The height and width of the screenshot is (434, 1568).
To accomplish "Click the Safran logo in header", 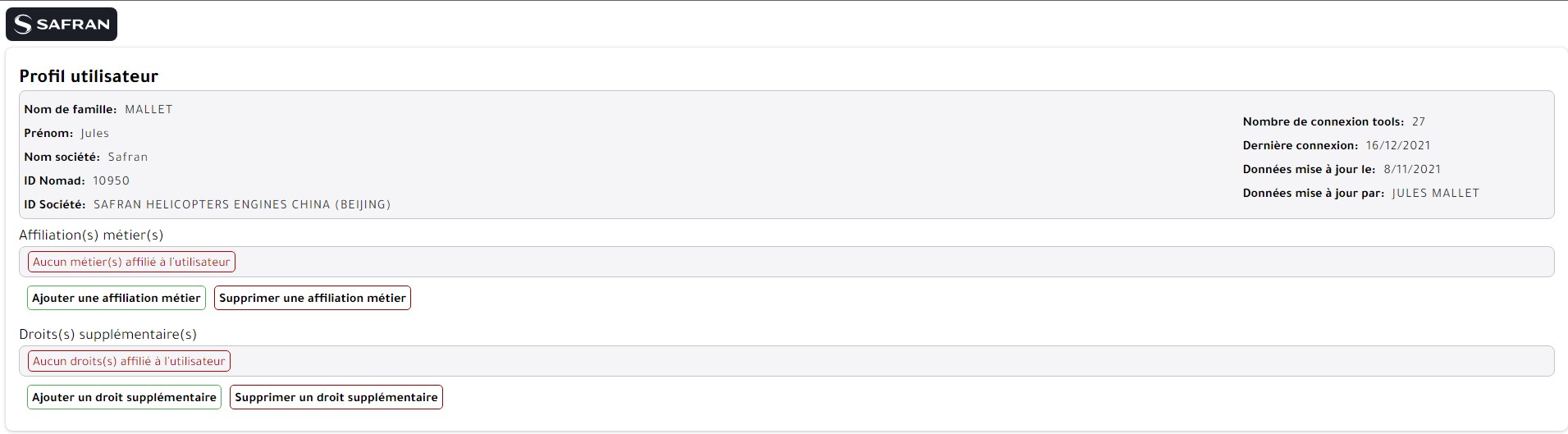I will point(62,25).
